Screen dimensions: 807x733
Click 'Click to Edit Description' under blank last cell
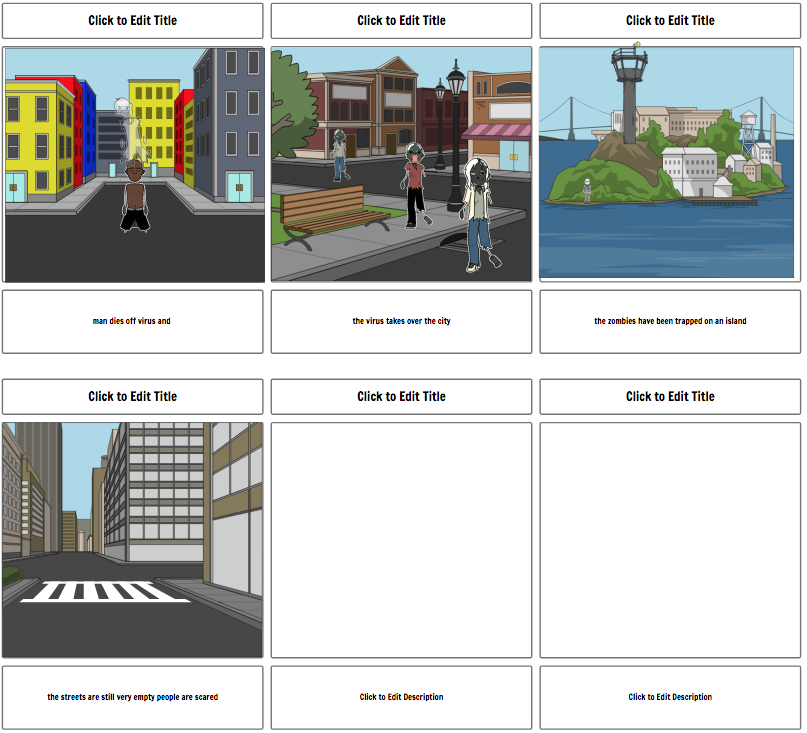click(670, 697)
